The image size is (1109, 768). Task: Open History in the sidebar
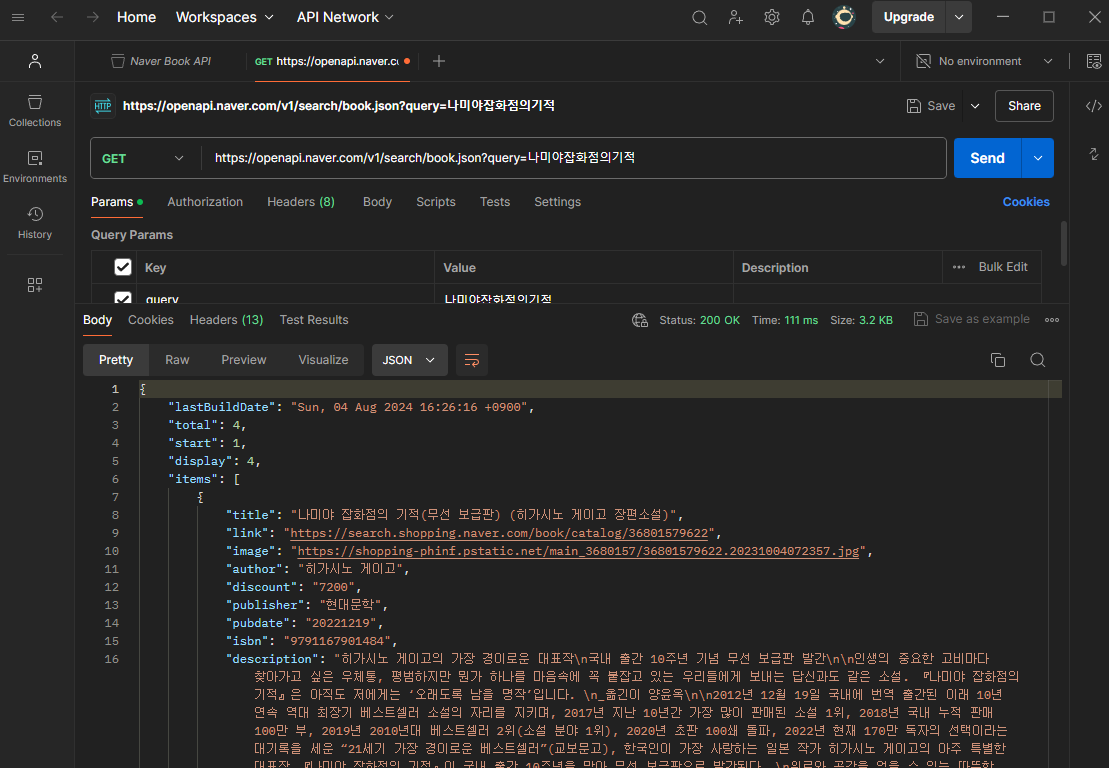35,223
